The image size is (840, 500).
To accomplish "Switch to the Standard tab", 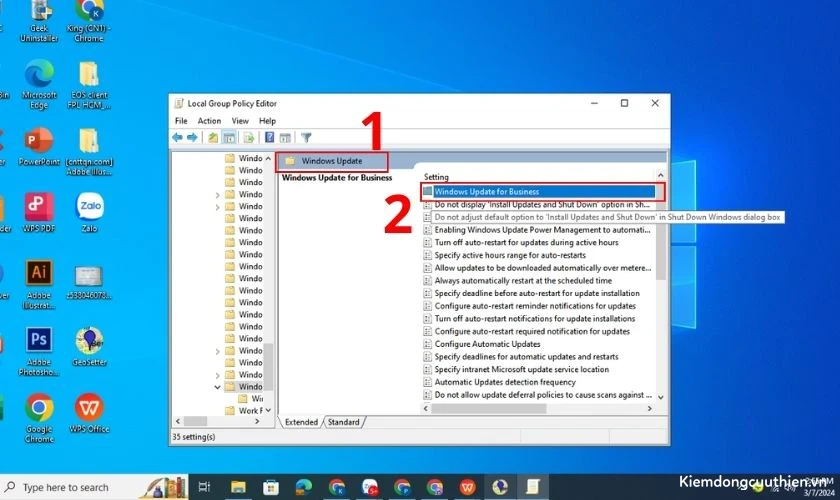I will tap(343, 422).
